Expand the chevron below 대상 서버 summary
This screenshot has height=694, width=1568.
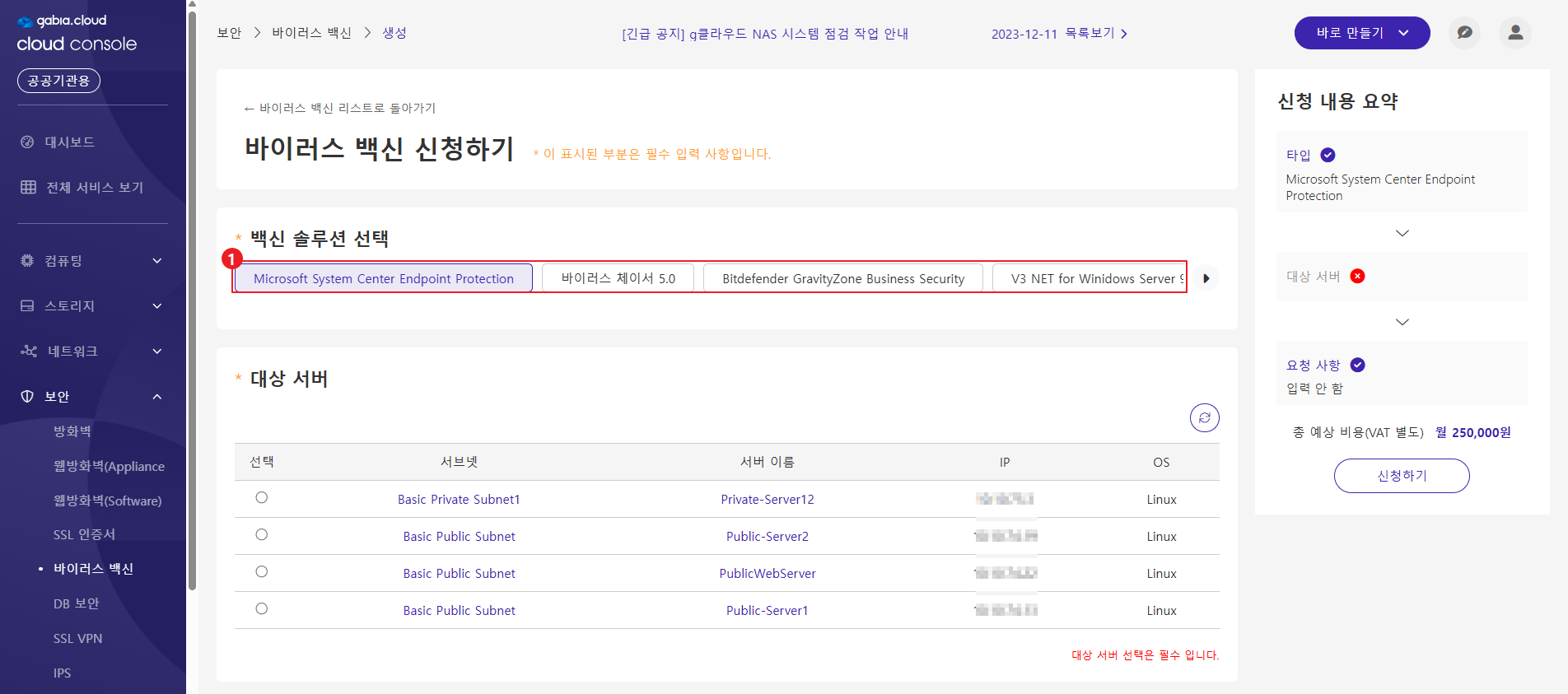click(1402, 322)
